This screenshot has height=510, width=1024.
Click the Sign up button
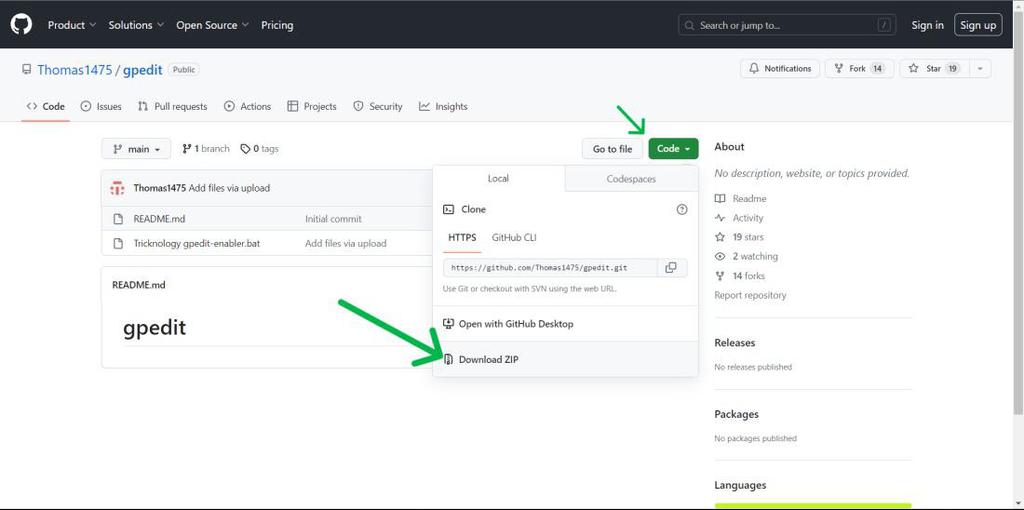[978, 25]
